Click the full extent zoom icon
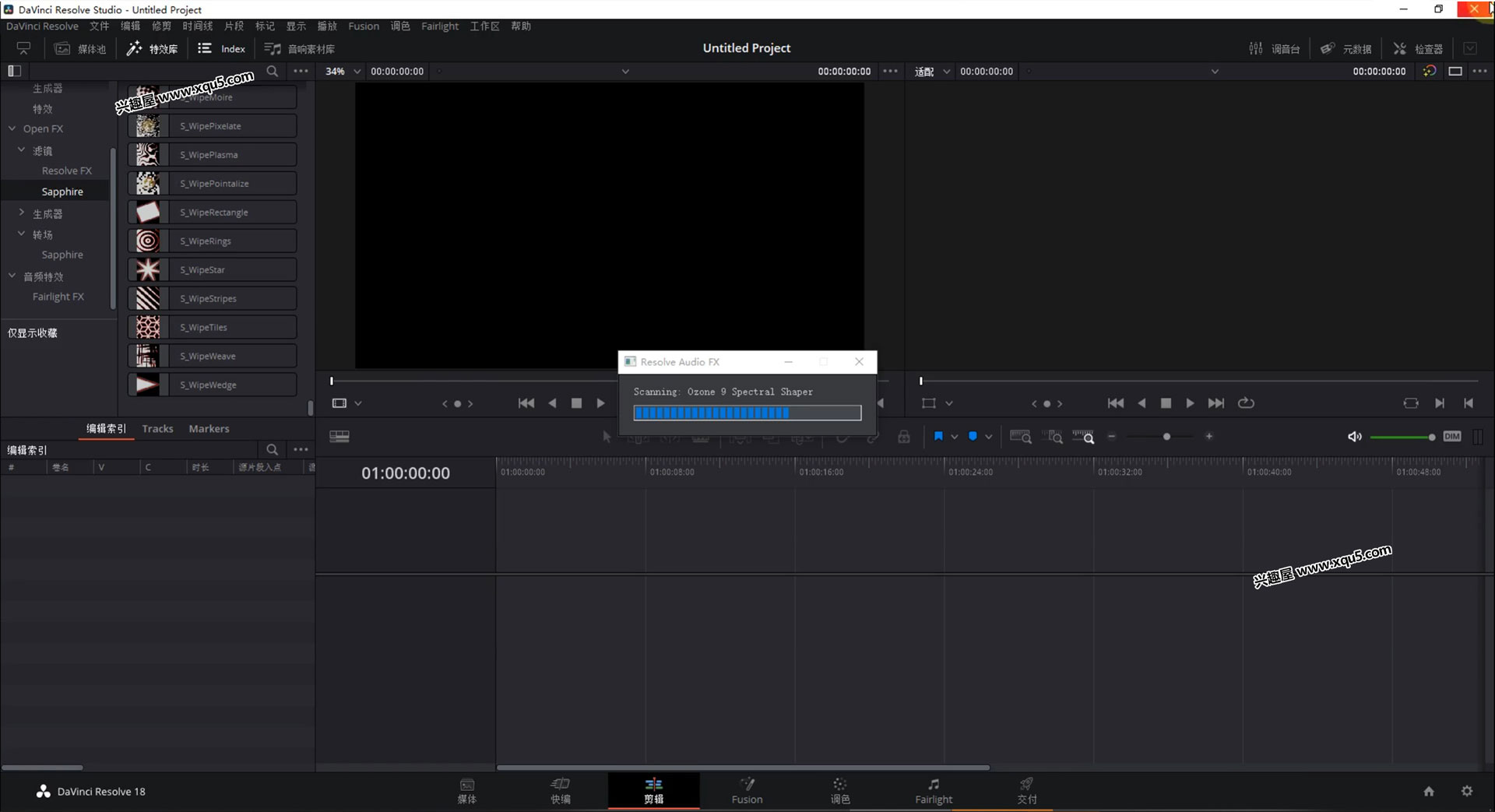The image size is (1495, 812). click(1021, 437)
